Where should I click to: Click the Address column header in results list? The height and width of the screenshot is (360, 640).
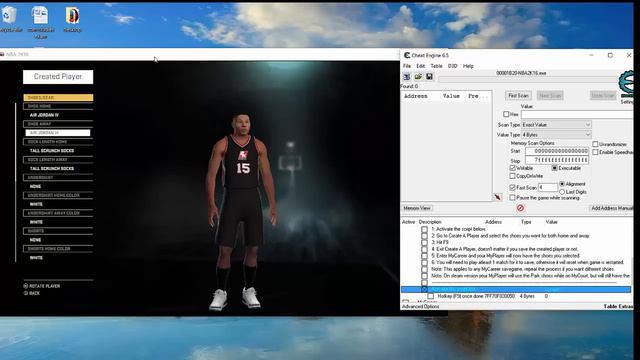[416, 96]
